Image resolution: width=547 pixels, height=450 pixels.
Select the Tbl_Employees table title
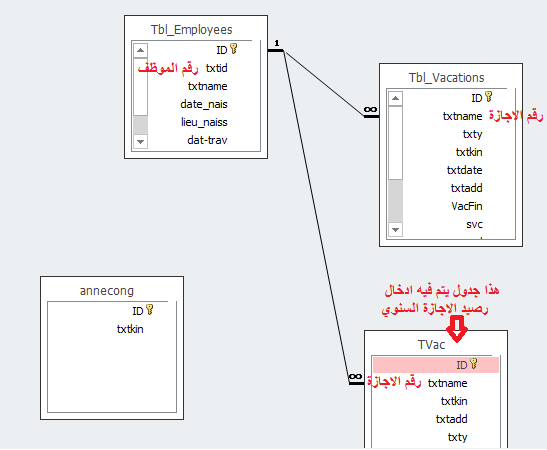(192, 30)
